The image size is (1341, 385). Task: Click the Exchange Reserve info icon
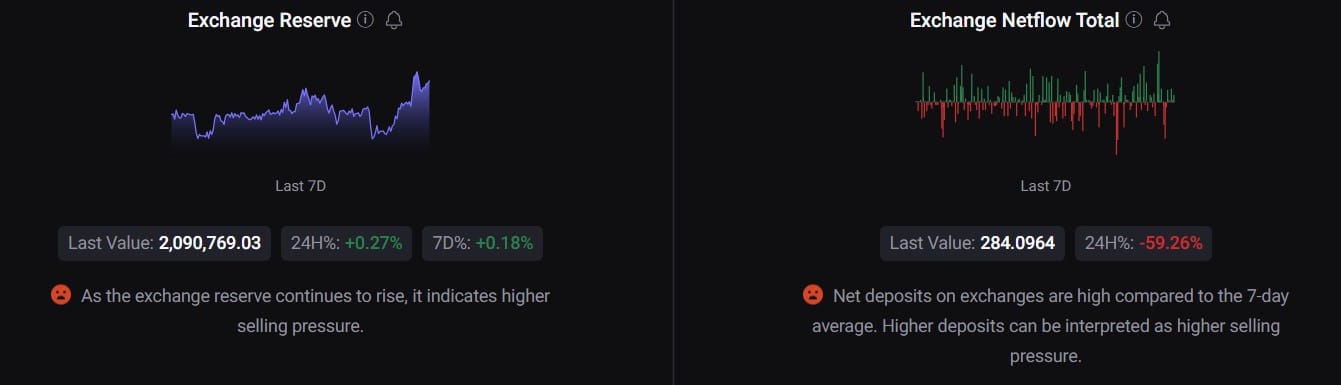click(365, 20)
